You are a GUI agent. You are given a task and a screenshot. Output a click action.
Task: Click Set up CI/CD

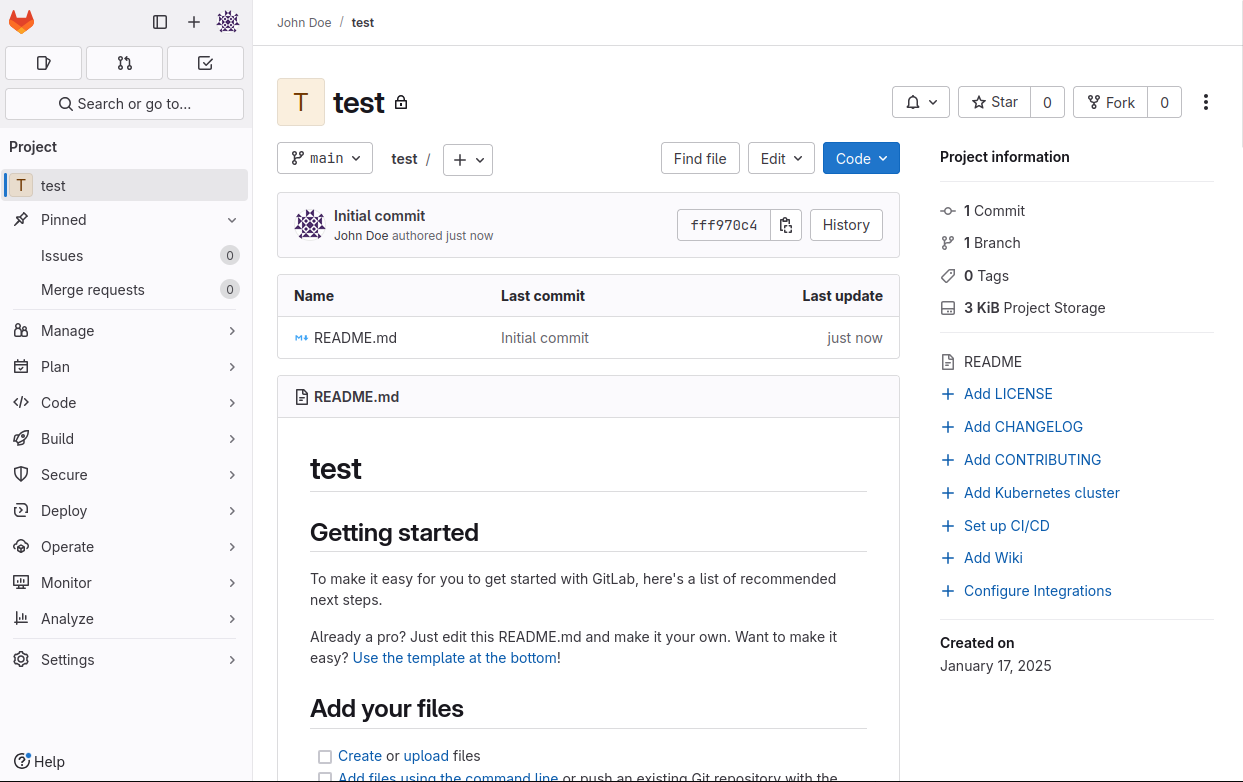(995, 526)
